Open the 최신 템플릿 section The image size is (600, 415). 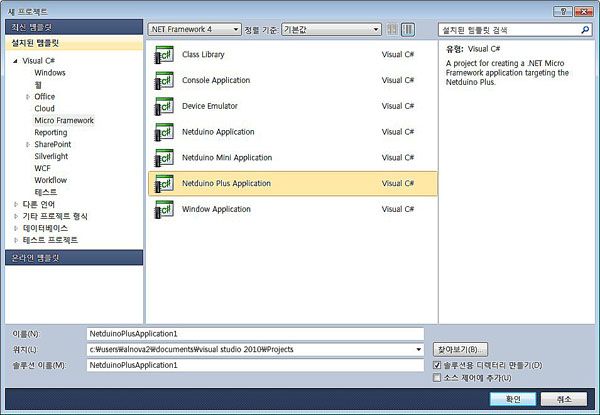[x=74, y=27]
